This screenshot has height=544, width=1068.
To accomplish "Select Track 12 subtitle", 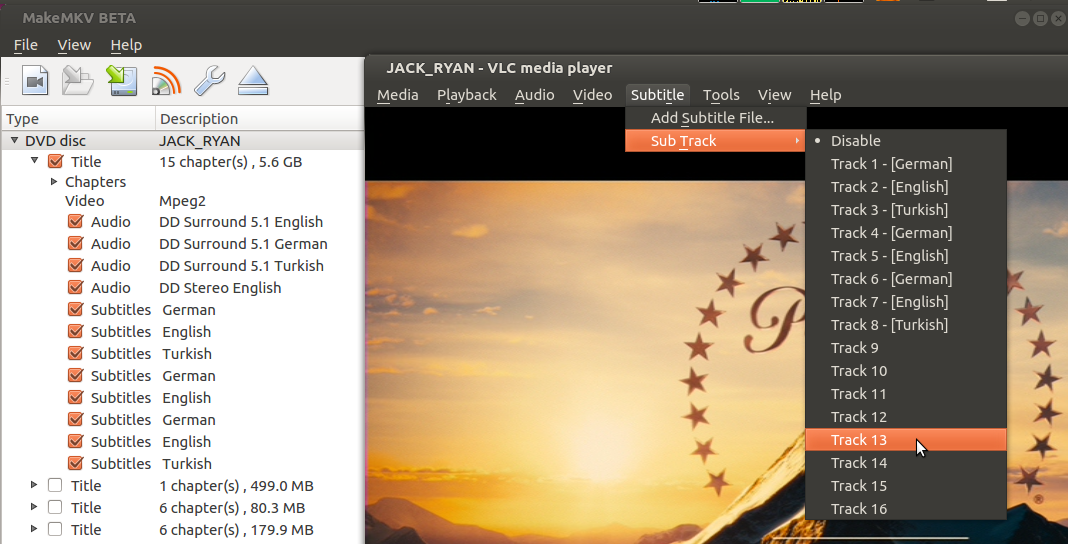I will [x=906, y=417].
